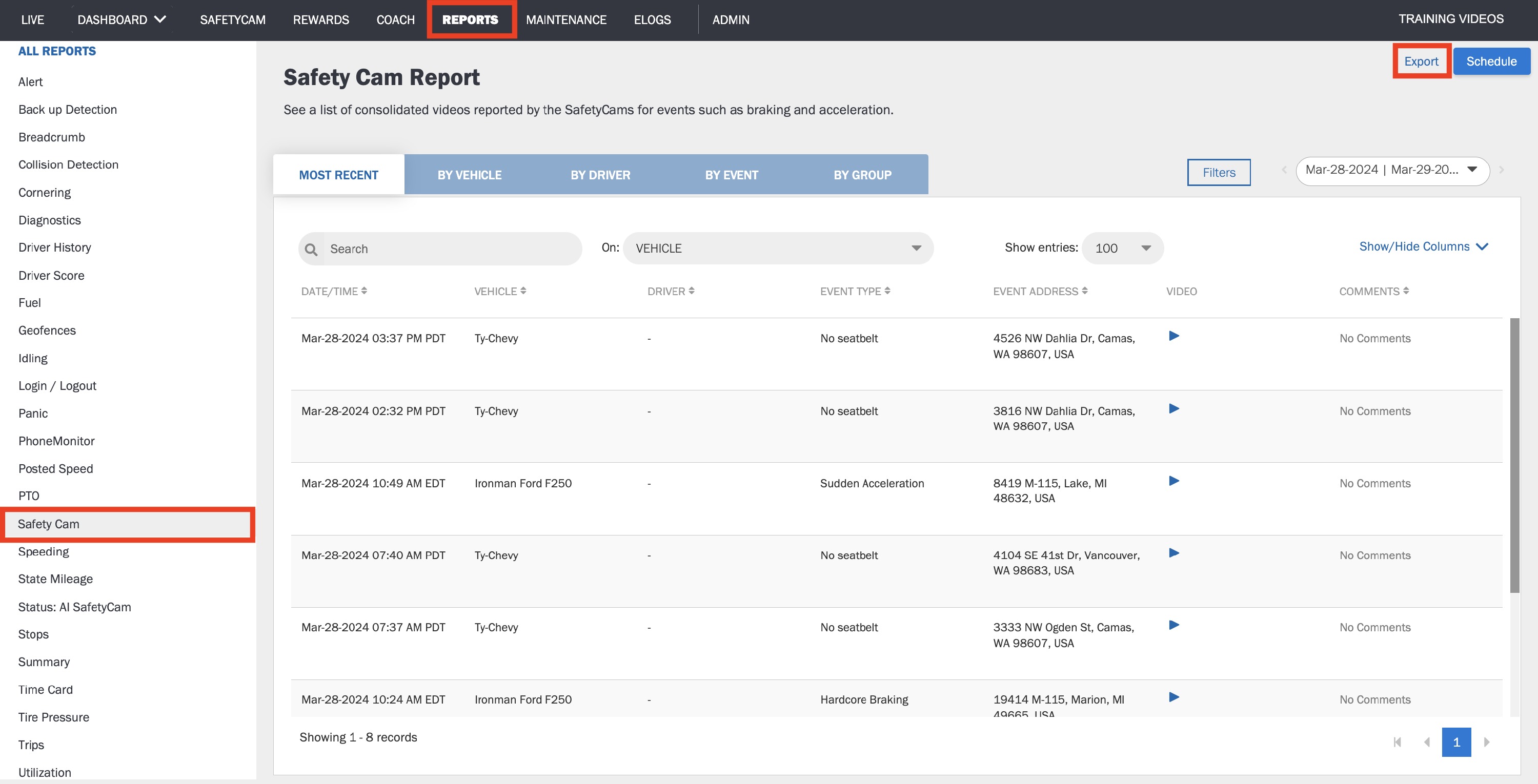Open the On: VEHICLE search field dropdown
This screenshot has height=784, width=1538.
pyautogui.click(x=778, y=248)
